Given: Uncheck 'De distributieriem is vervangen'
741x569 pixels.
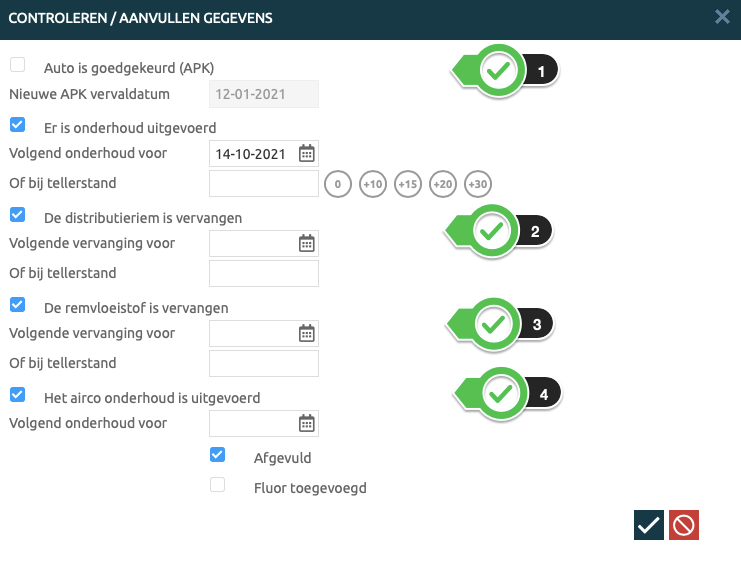Looking at the screenshot, I should [17, 215].
